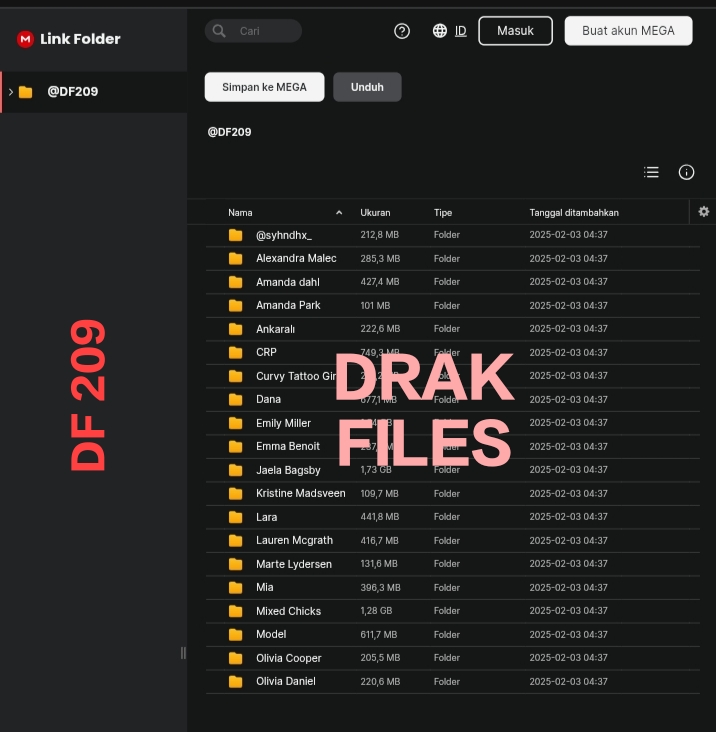Click the Emma Benoit folder icon
This screenshot has width=716, height=732.
pyautogui.click(x=236, y=447)
